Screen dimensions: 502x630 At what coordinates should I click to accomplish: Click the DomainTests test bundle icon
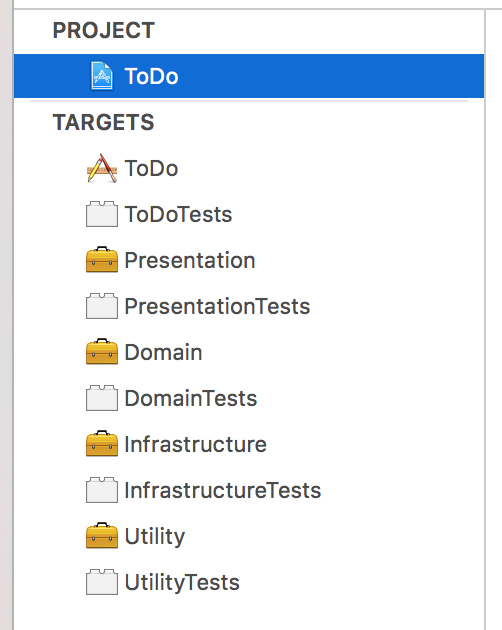click(x=102, y=398)
